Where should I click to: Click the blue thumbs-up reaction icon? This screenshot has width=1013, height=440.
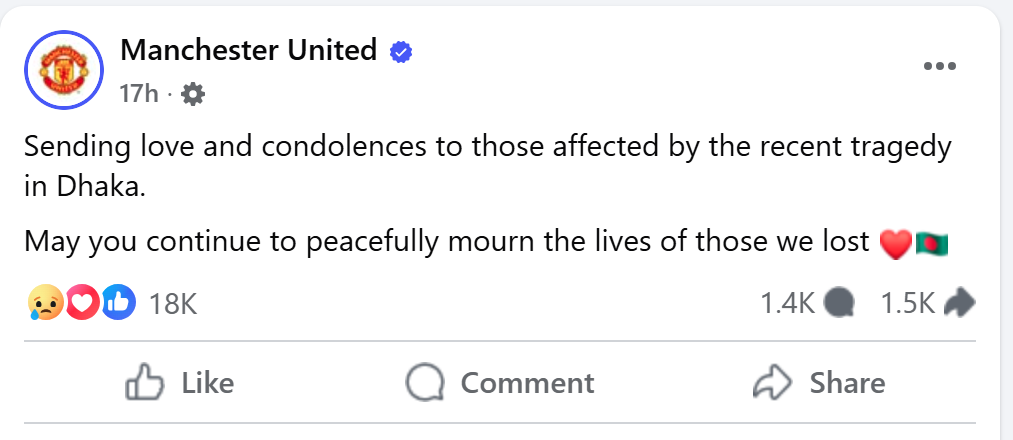(119, 302)
